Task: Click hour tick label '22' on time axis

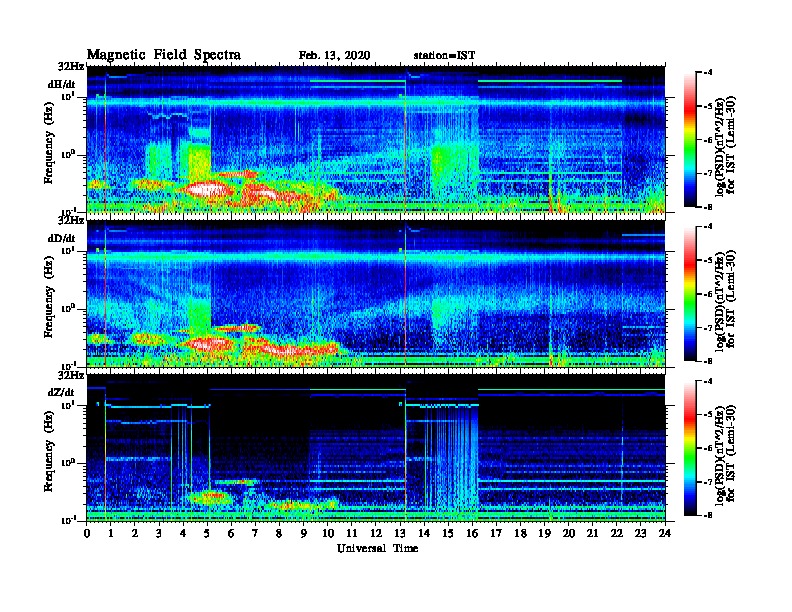Action: [617, 534]
